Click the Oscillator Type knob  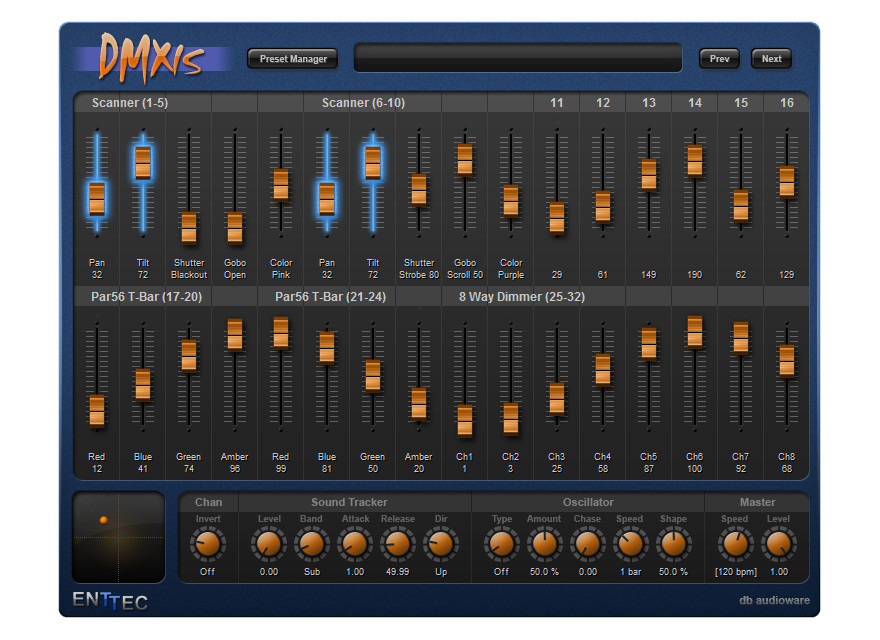(501, 544)
